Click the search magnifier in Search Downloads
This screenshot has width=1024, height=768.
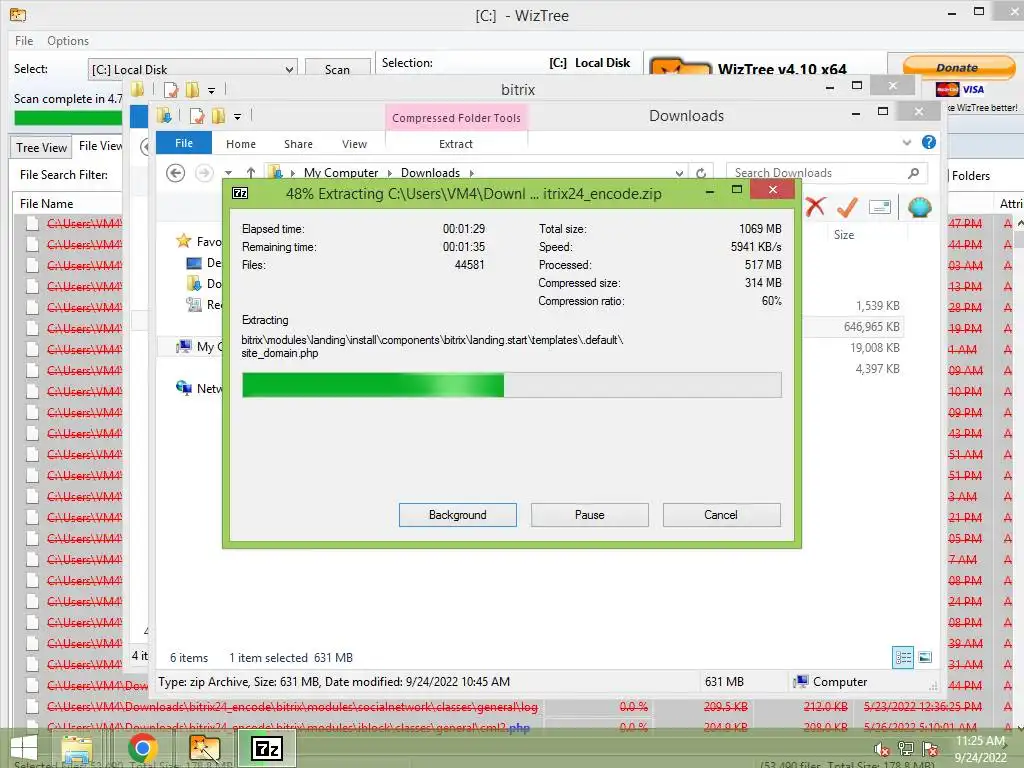coord(914,173)
